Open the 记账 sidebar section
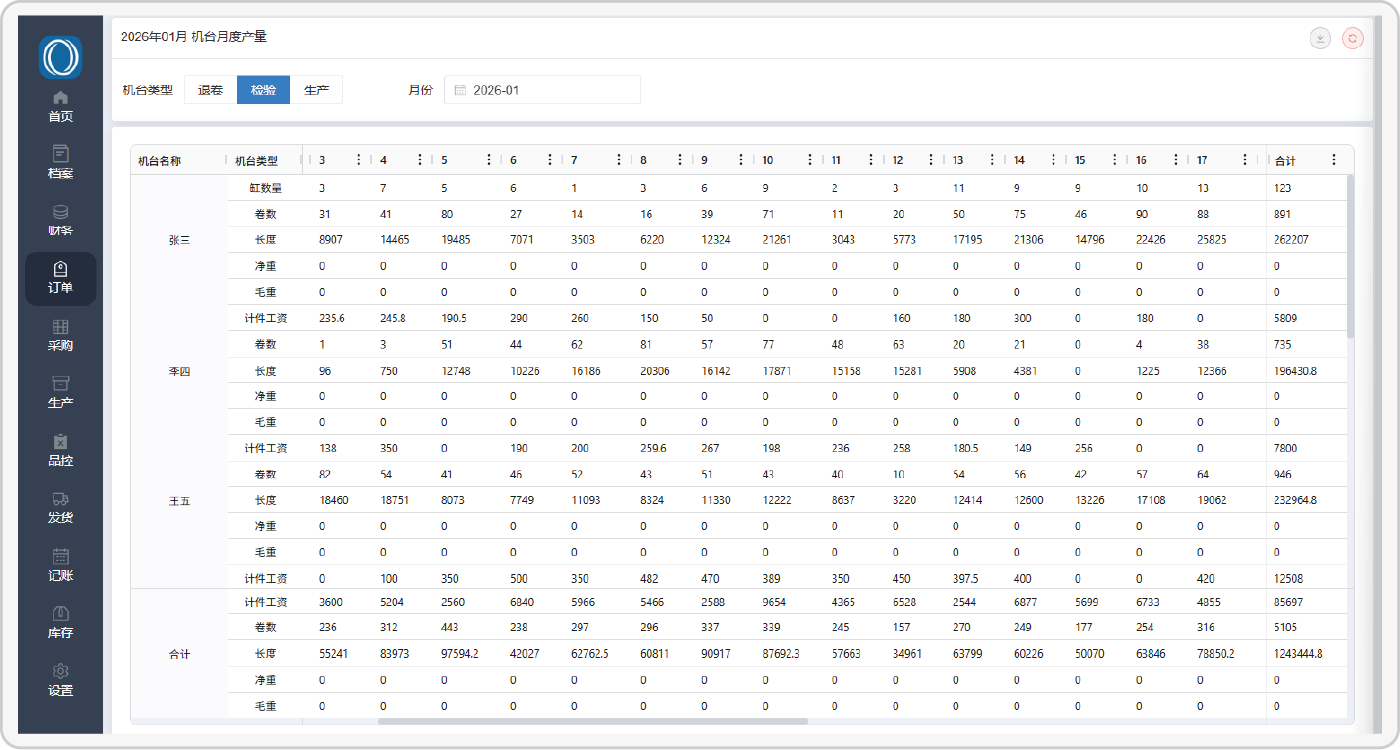Viewport: 1400px width, 750px height. [60, 566]
